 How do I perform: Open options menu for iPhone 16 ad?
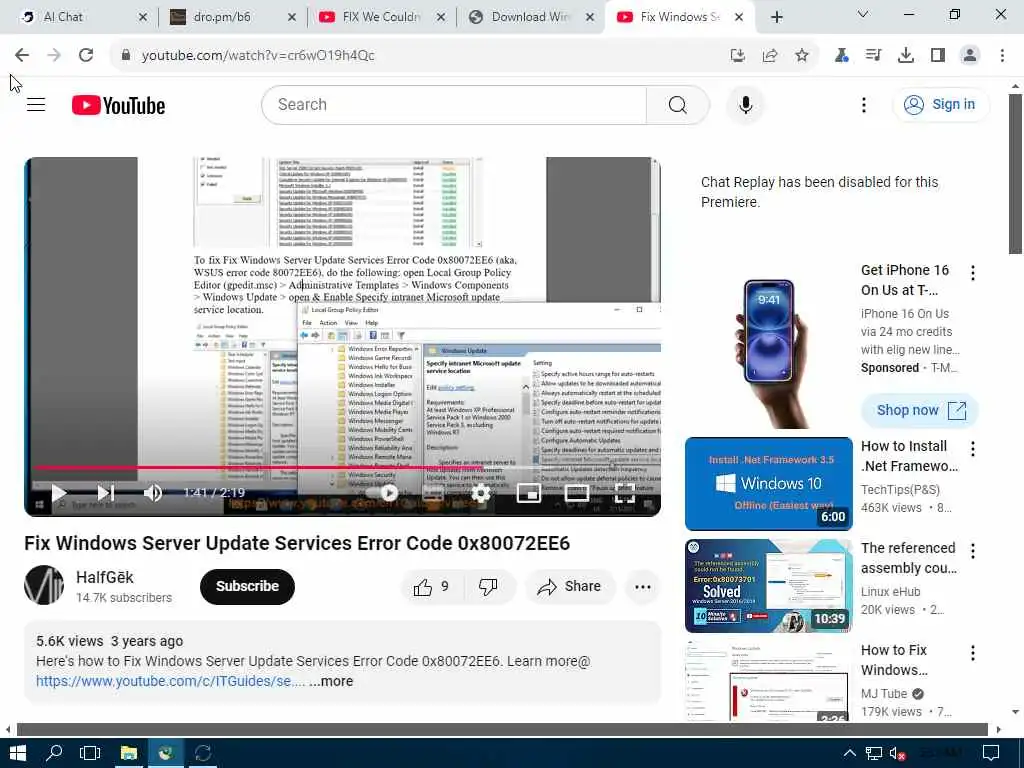pos(972,273)
